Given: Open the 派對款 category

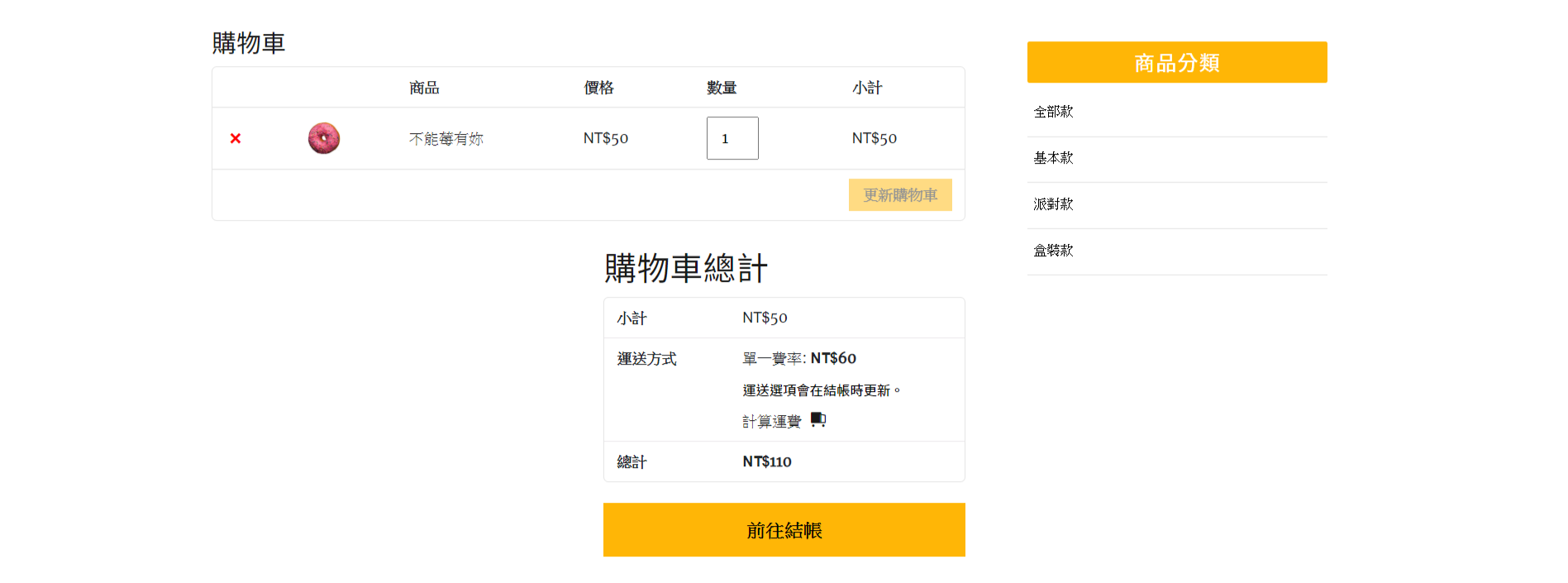Looking at the screenshot, I should 1053,204.
